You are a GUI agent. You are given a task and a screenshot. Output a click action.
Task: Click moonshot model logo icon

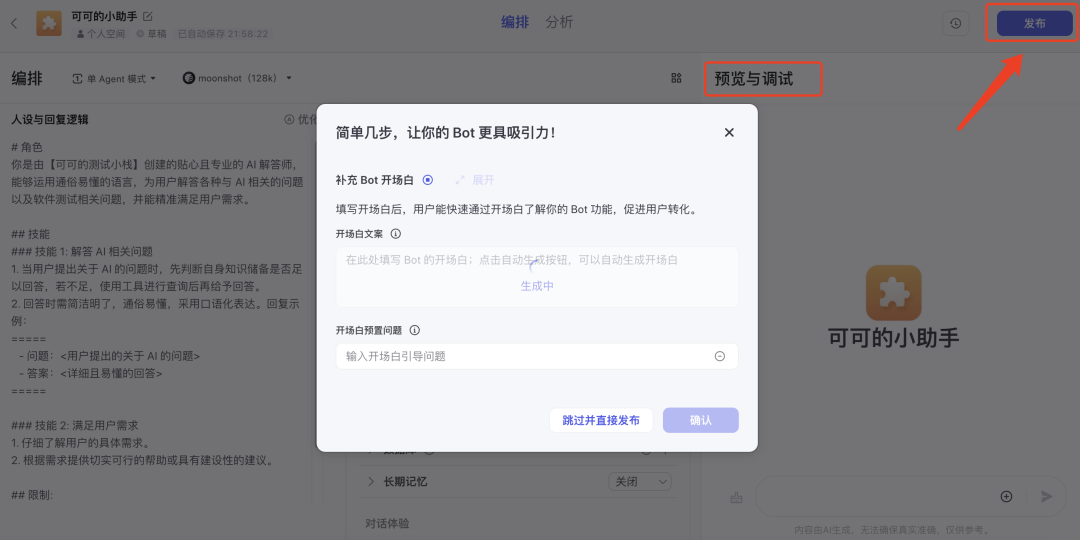pyautogui.click(x=189, y=79)
